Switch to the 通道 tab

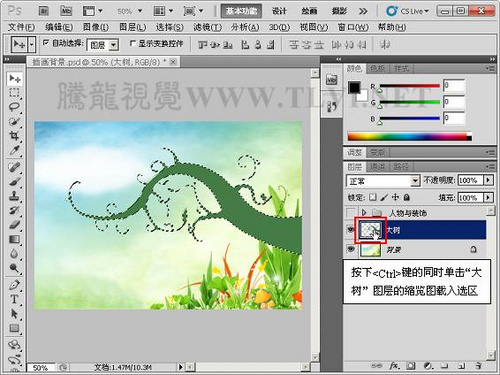(x=377, y=166)
